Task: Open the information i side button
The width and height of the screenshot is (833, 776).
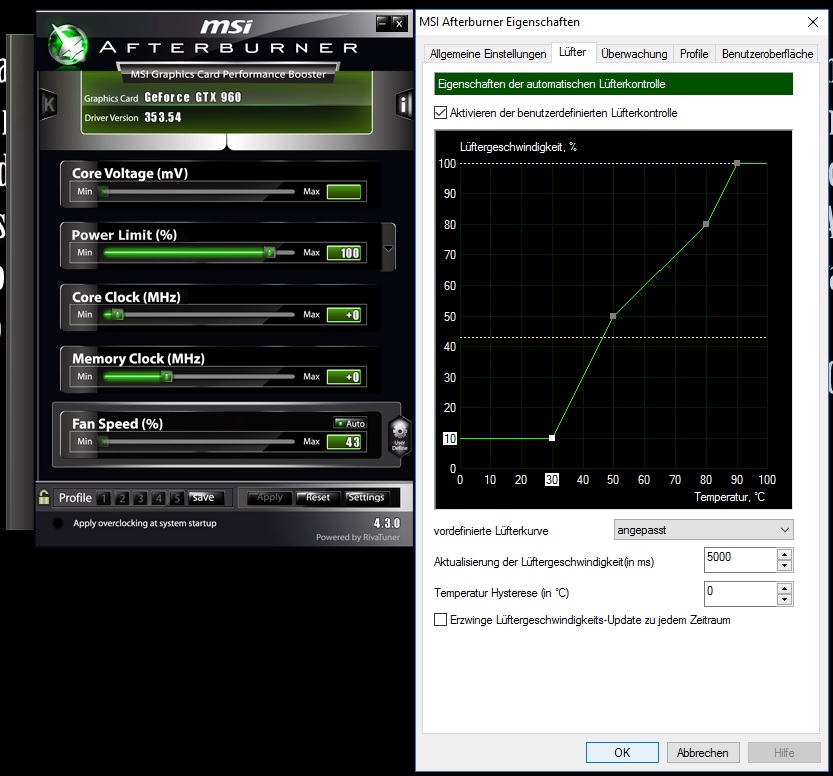Action: pyautogui.click(x=404, y=105)
